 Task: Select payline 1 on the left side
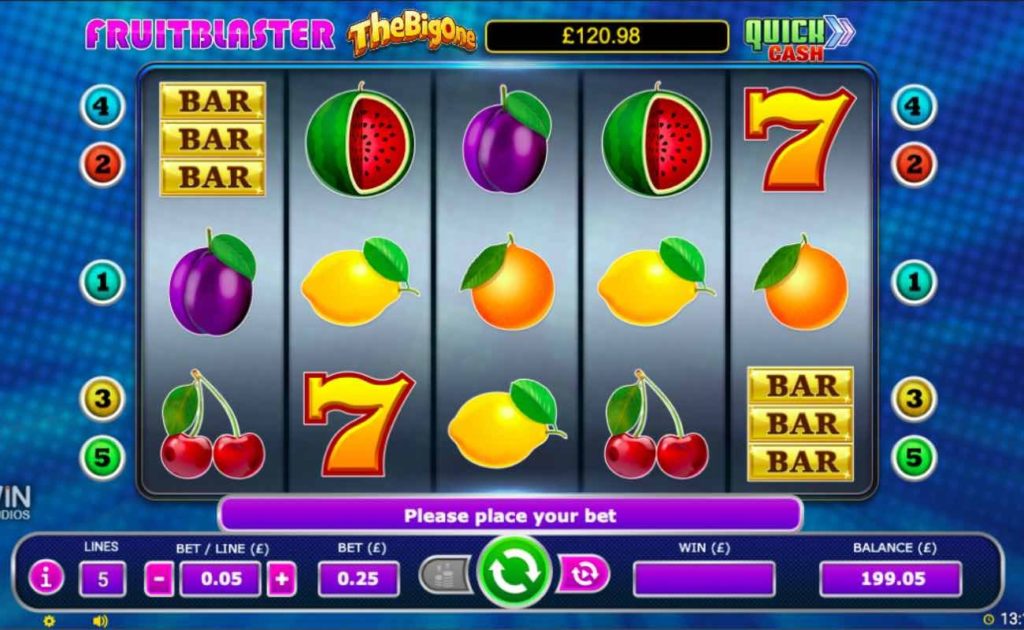103,283
